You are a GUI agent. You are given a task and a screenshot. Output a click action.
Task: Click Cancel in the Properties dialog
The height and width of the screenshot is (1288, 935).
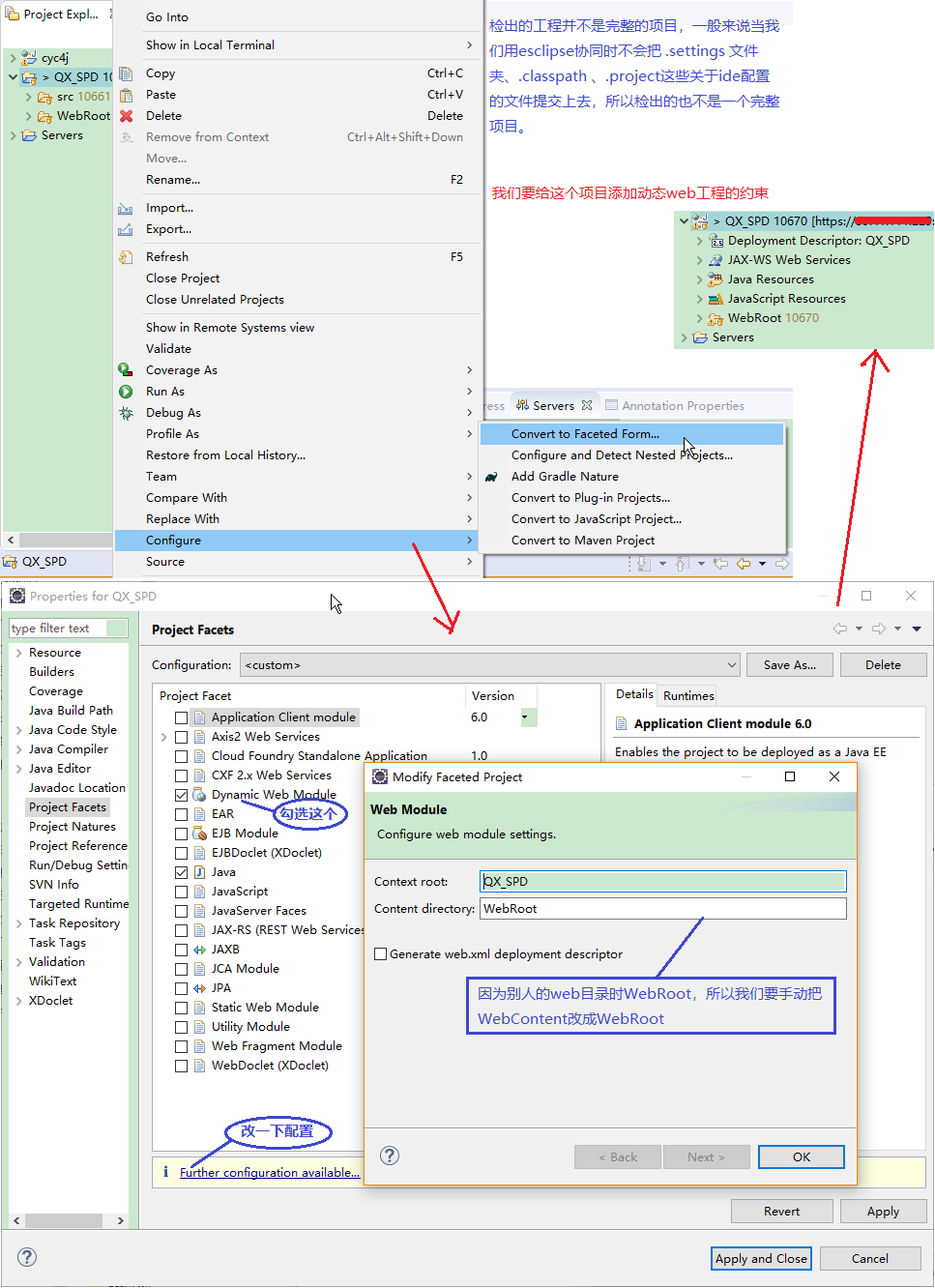870,1259
